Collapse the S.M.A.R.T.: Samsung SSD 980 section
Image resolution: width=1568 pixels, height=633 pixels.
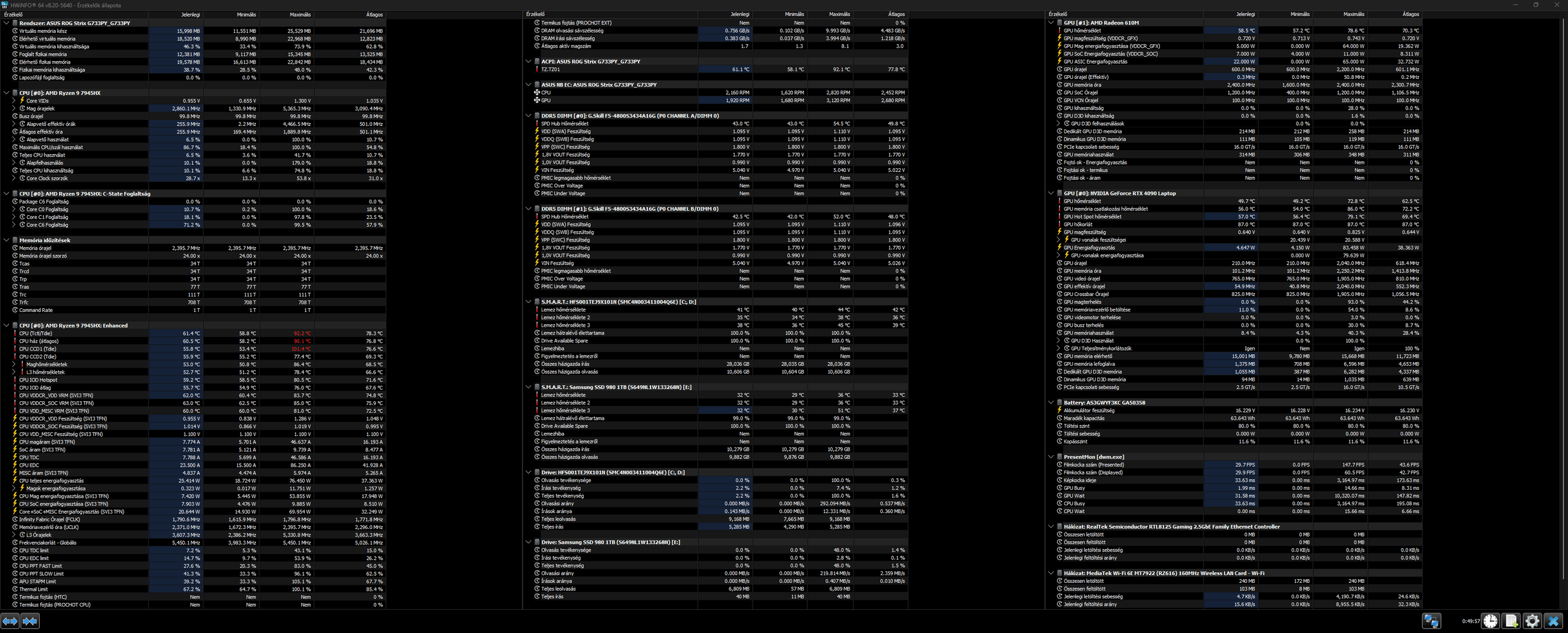click(529, 387)
